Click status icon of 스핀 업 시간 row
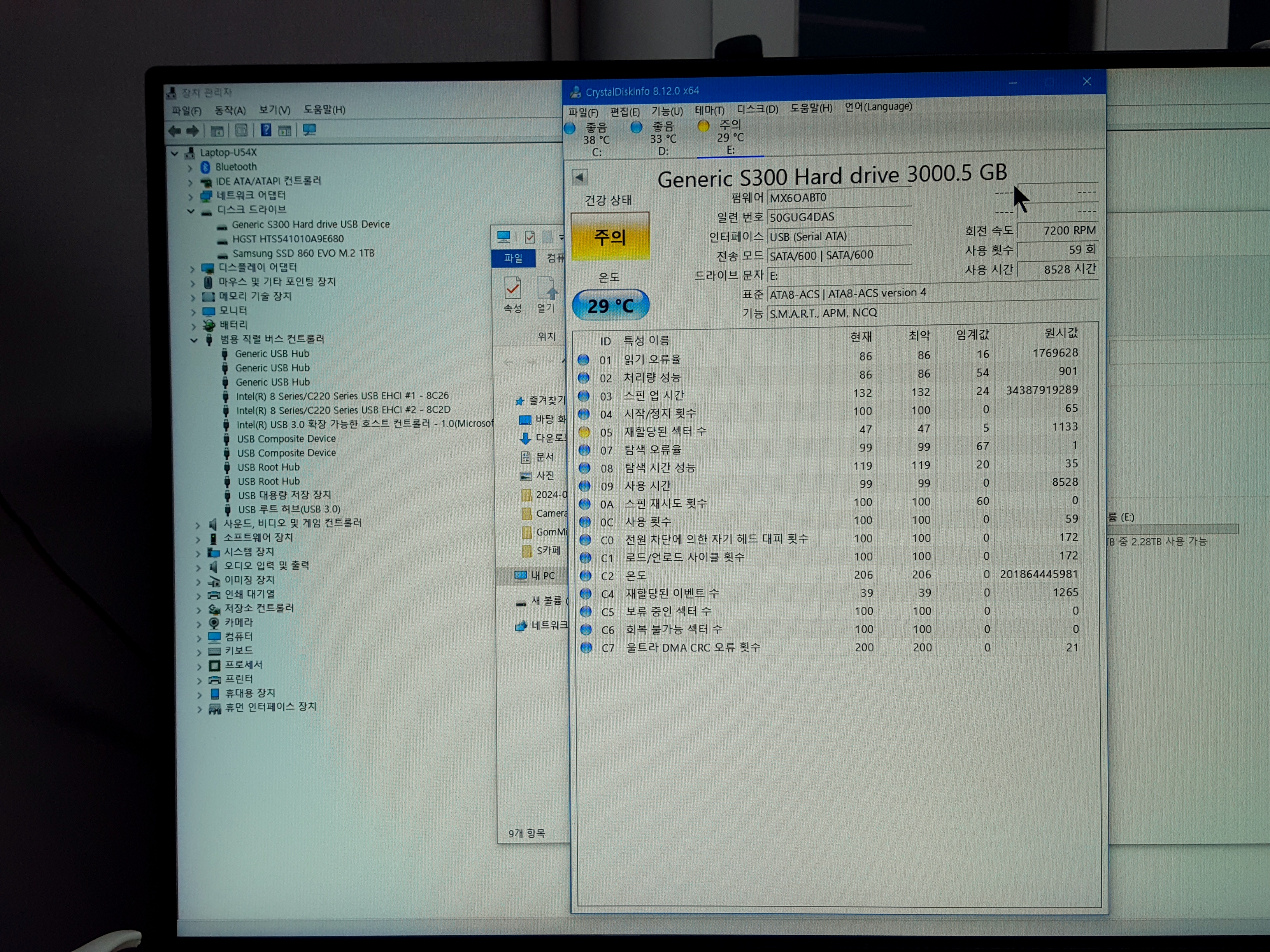This screenshot has width=1270, height=952. pos(583,395)
